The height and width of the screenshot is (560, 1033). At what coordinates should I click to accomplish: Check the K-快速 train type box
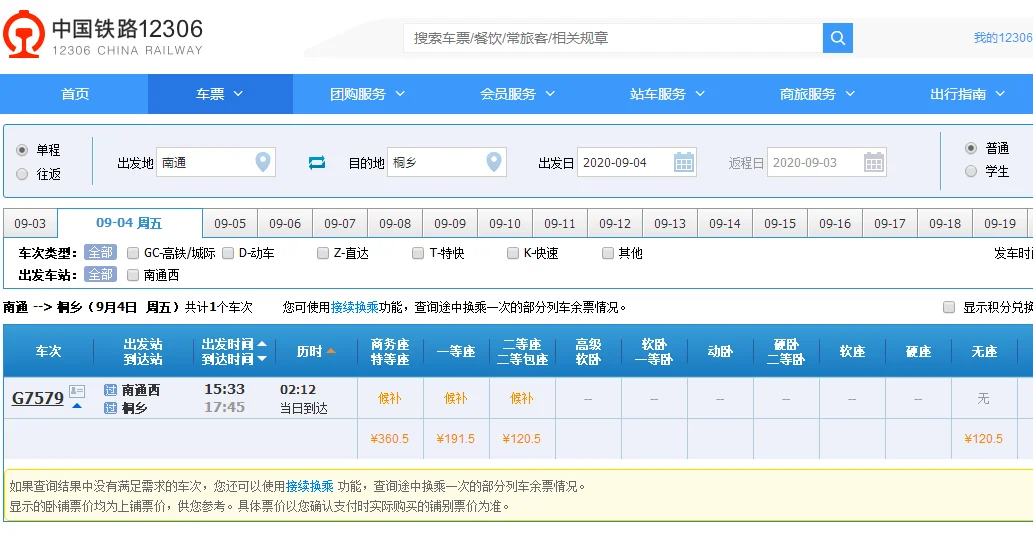click(x=513, y=253)
